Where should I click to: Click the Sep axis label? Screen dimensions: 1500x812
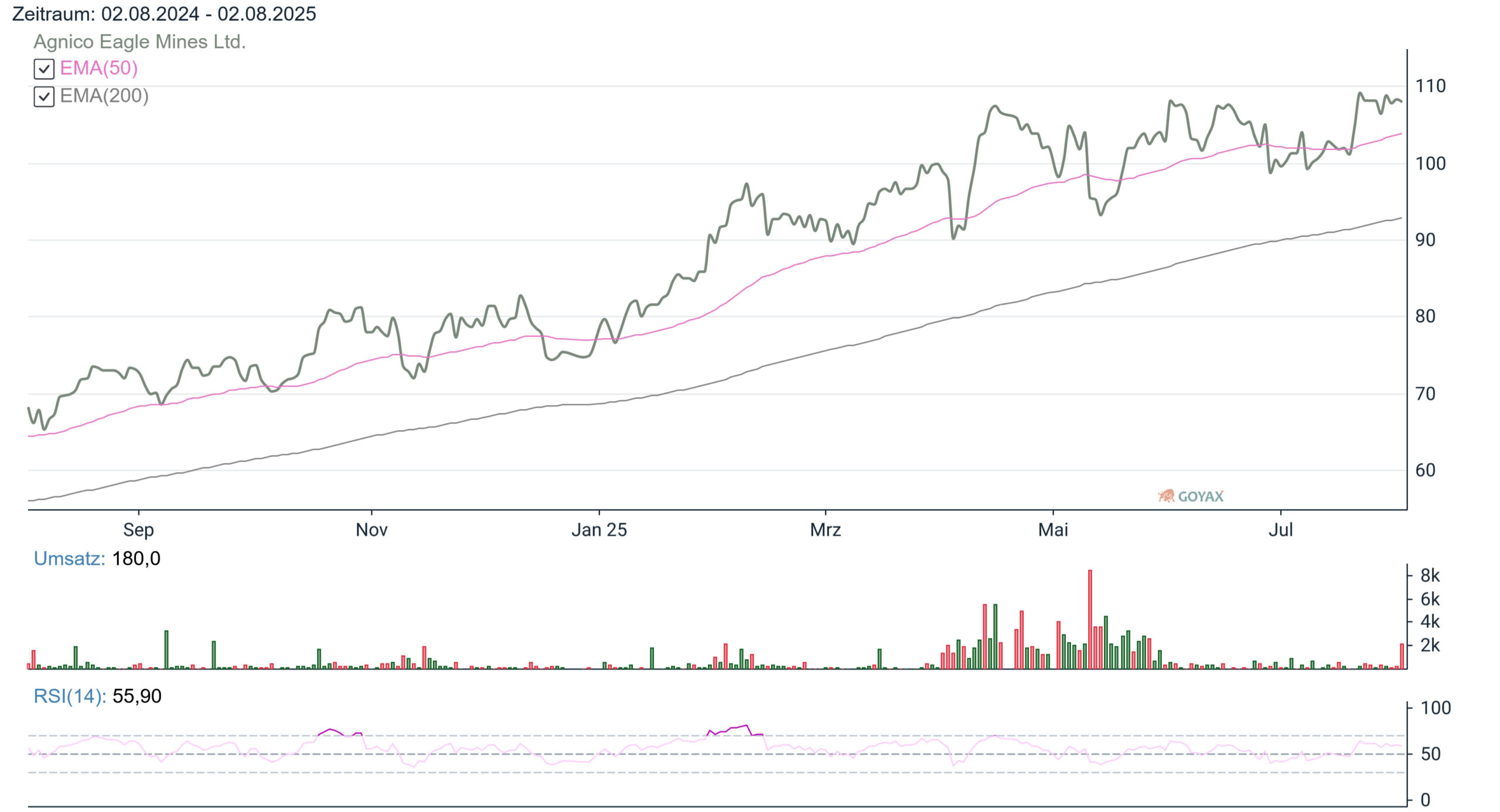pyautogui.click(x=138, y=530)
